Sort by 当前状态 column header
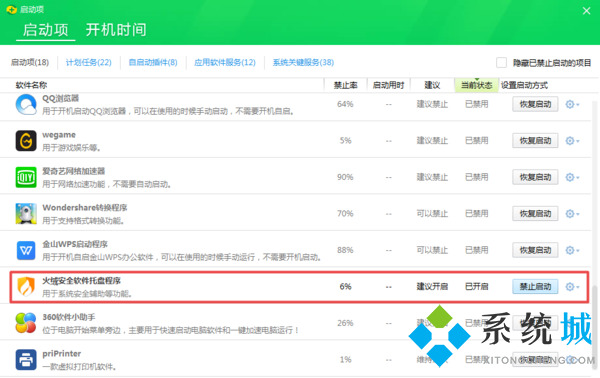 476,85
